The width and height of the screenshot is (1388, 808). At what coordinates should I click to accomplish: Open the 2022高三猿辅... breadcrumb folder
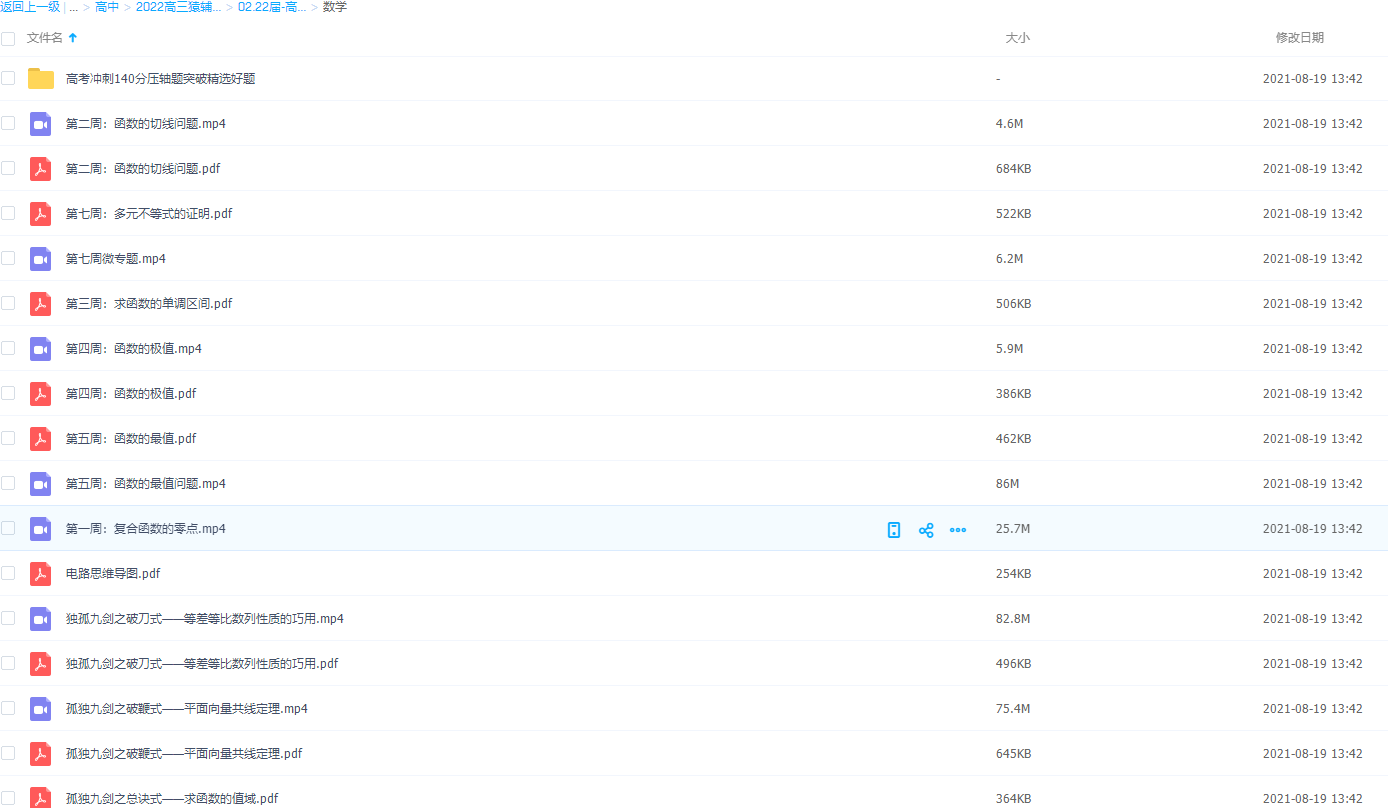pos(178,7)
